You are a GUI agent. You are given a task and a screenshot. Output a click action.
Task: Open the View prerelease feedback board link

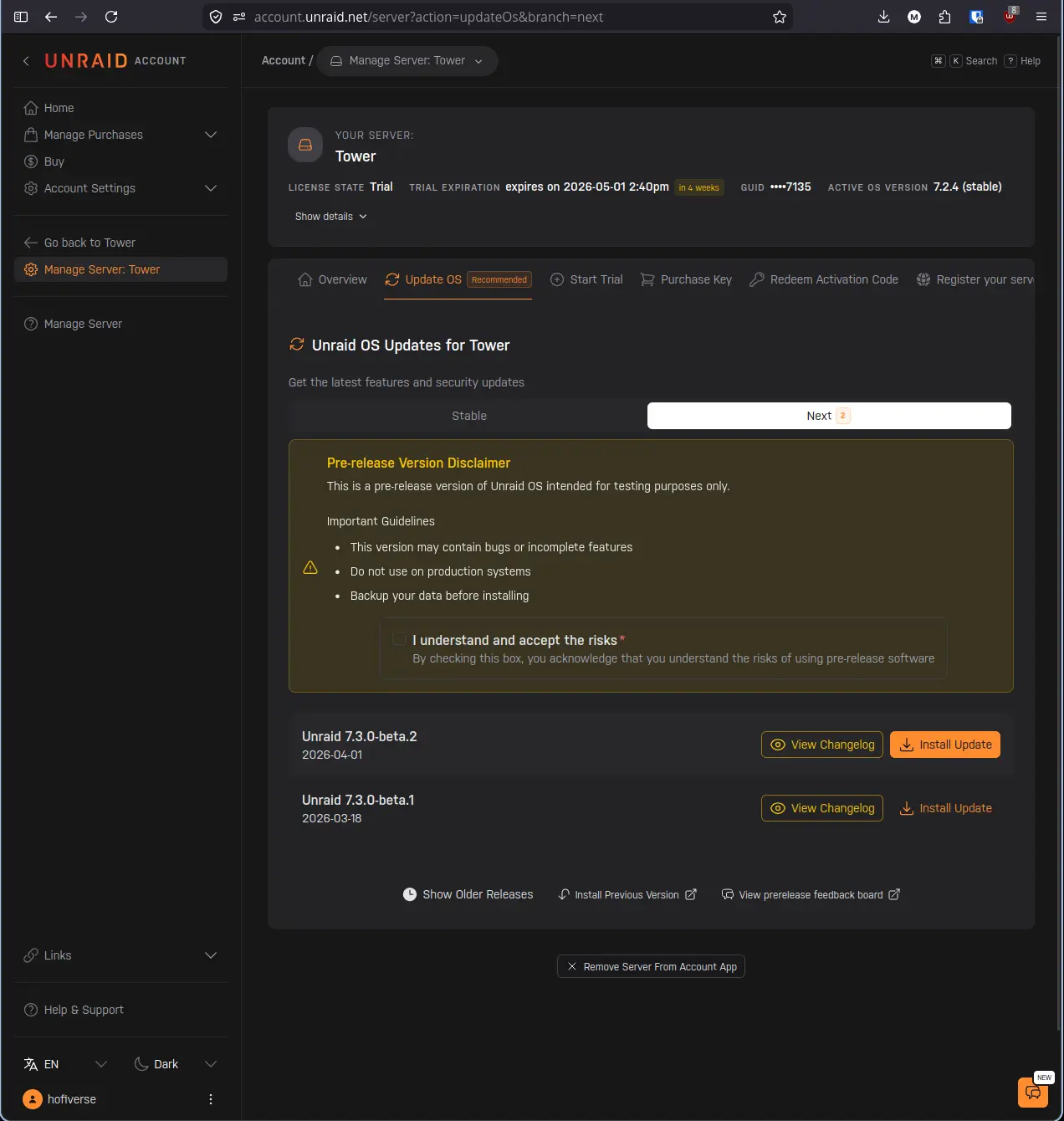[811, 894]
